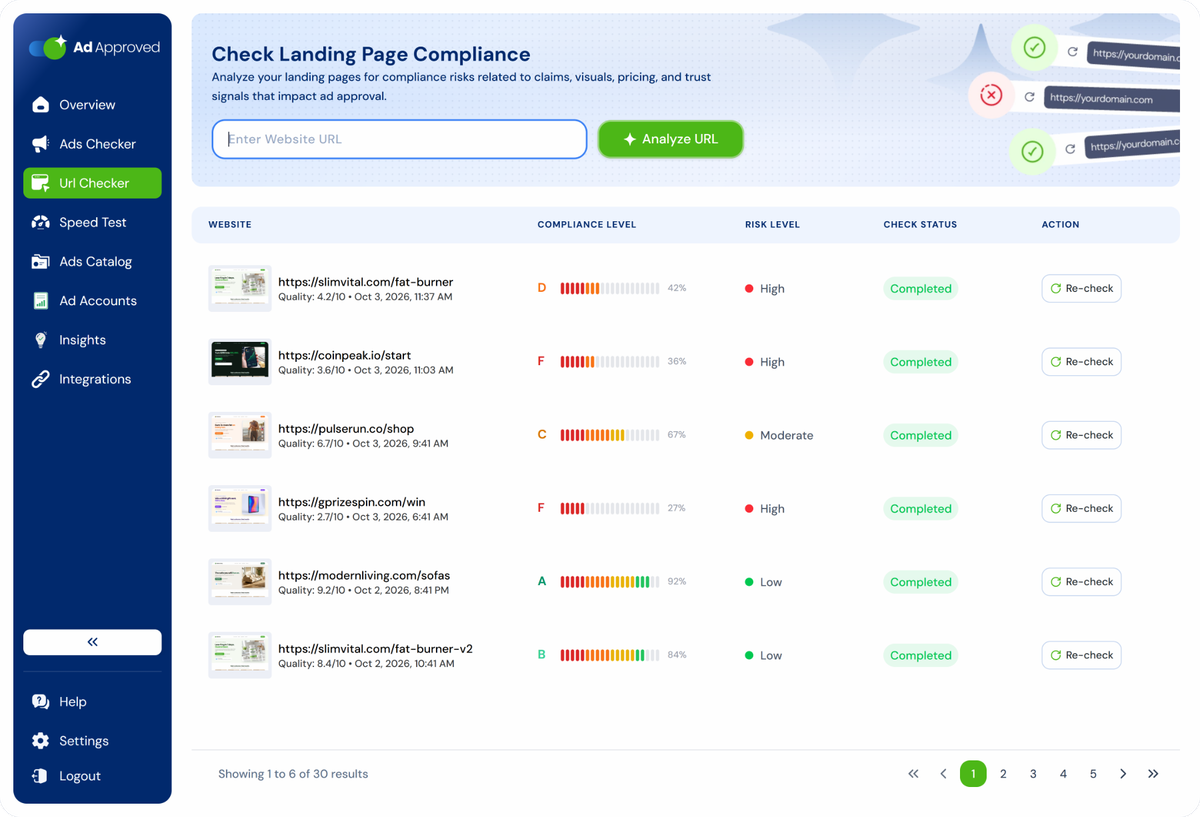1200x817 pixels.
Task: Go to next results page
Action: coord(1123,774)
